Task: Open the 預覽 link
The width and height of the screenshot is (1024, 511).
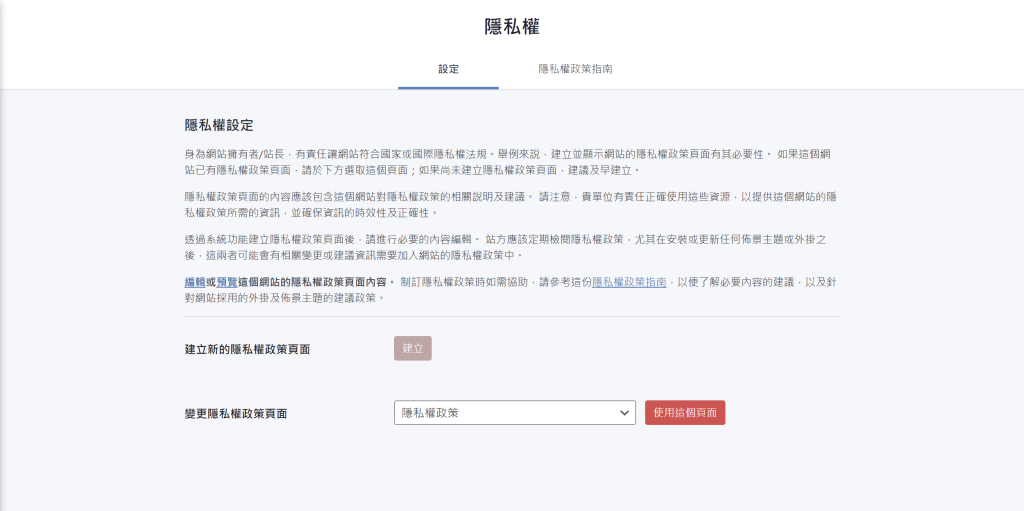Action: (227, 282)
